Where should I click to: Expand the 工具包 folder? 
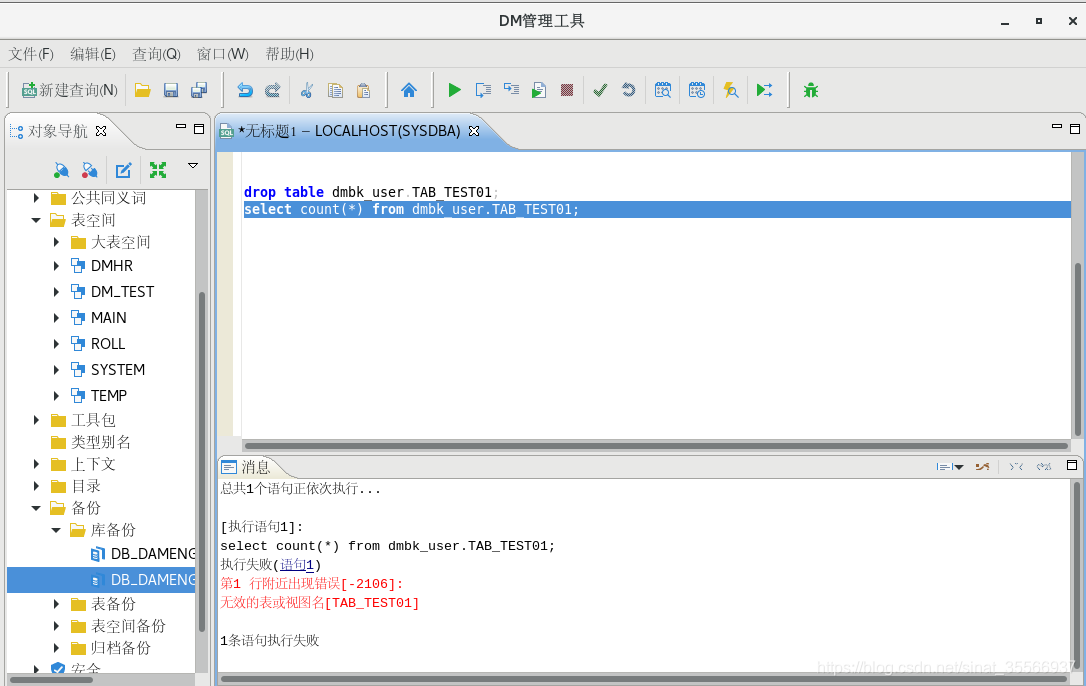click(x=37, y=420)
